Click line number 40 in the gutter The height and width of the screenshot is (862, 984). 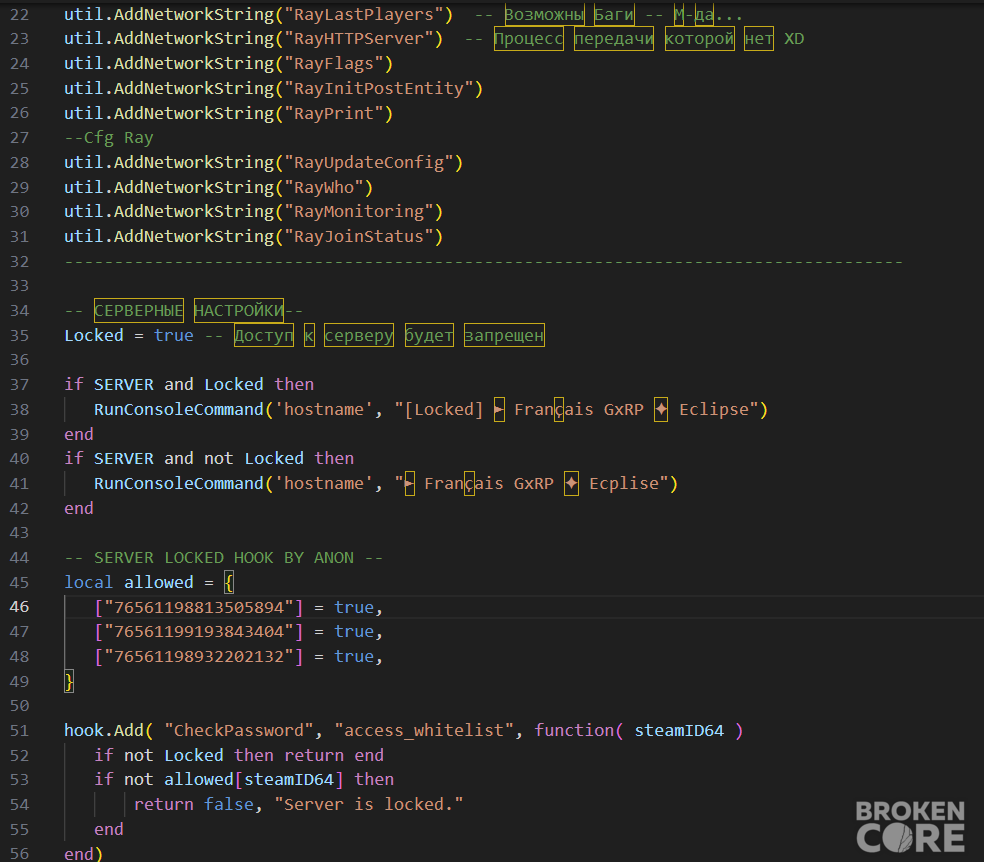[x=19, y=459]
